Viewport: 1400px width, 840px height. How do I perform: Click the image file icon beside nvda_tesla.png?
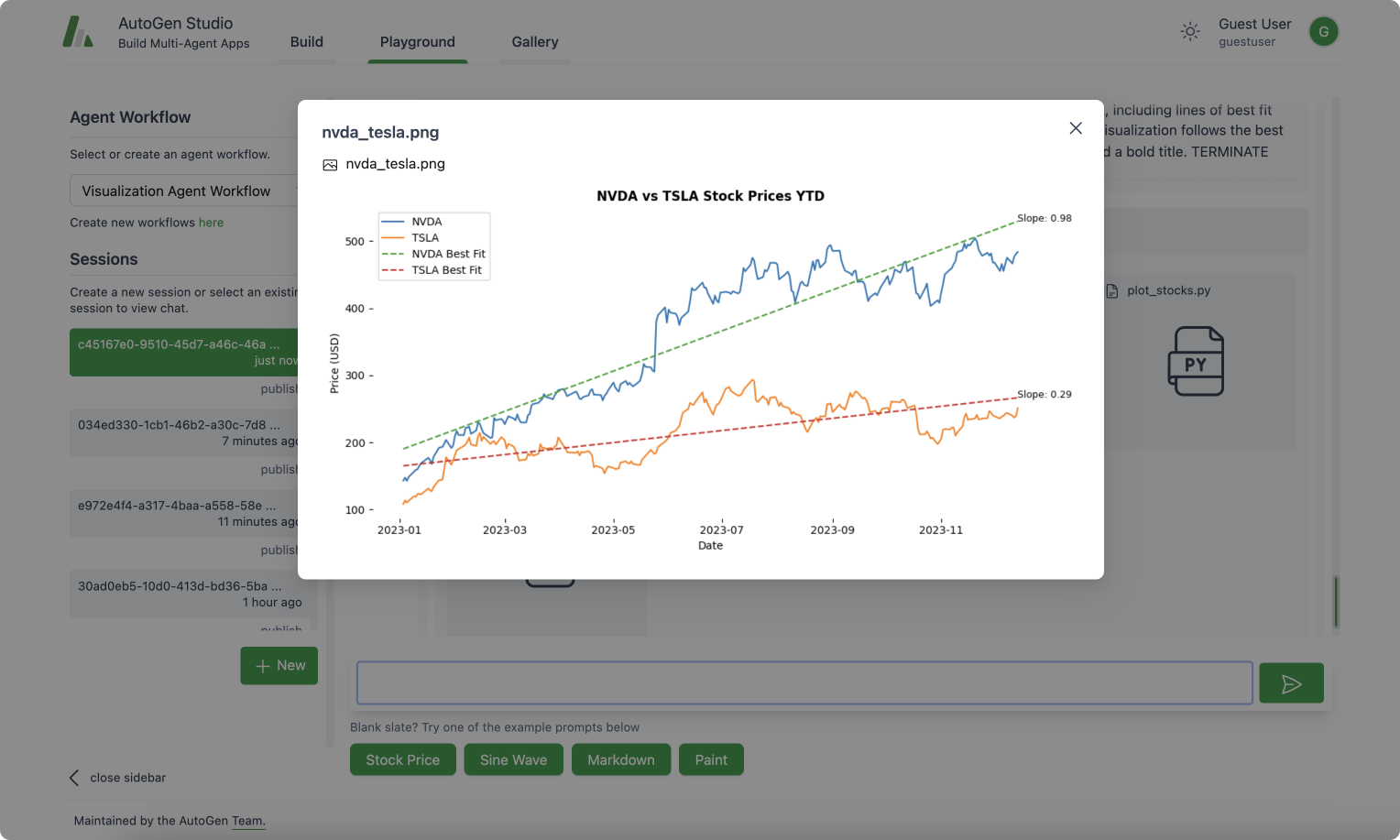coord(330,165)
